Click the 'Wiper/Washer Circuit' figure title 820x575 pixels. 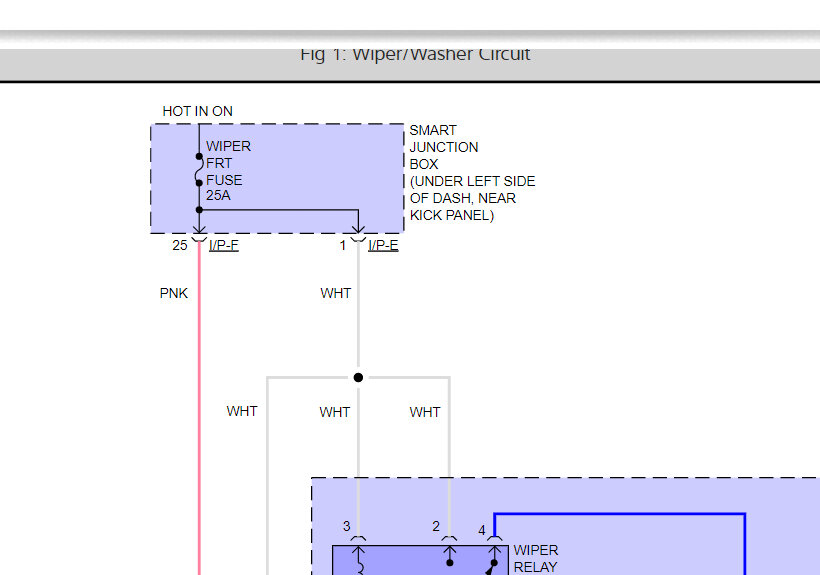pos(415,54)
